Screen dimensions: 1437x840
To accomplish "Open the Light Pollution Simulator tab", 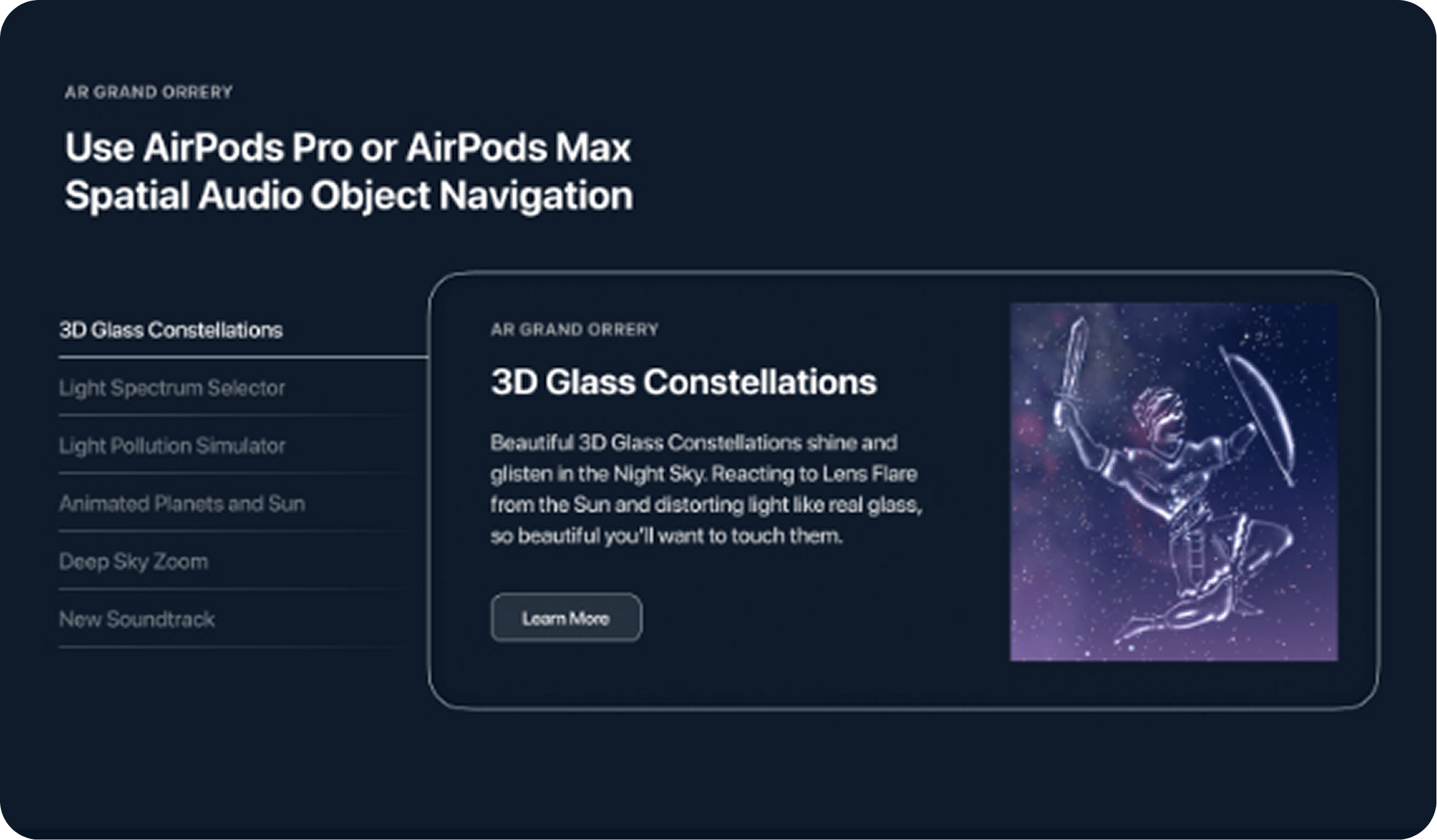I will (x=172, y=446).
